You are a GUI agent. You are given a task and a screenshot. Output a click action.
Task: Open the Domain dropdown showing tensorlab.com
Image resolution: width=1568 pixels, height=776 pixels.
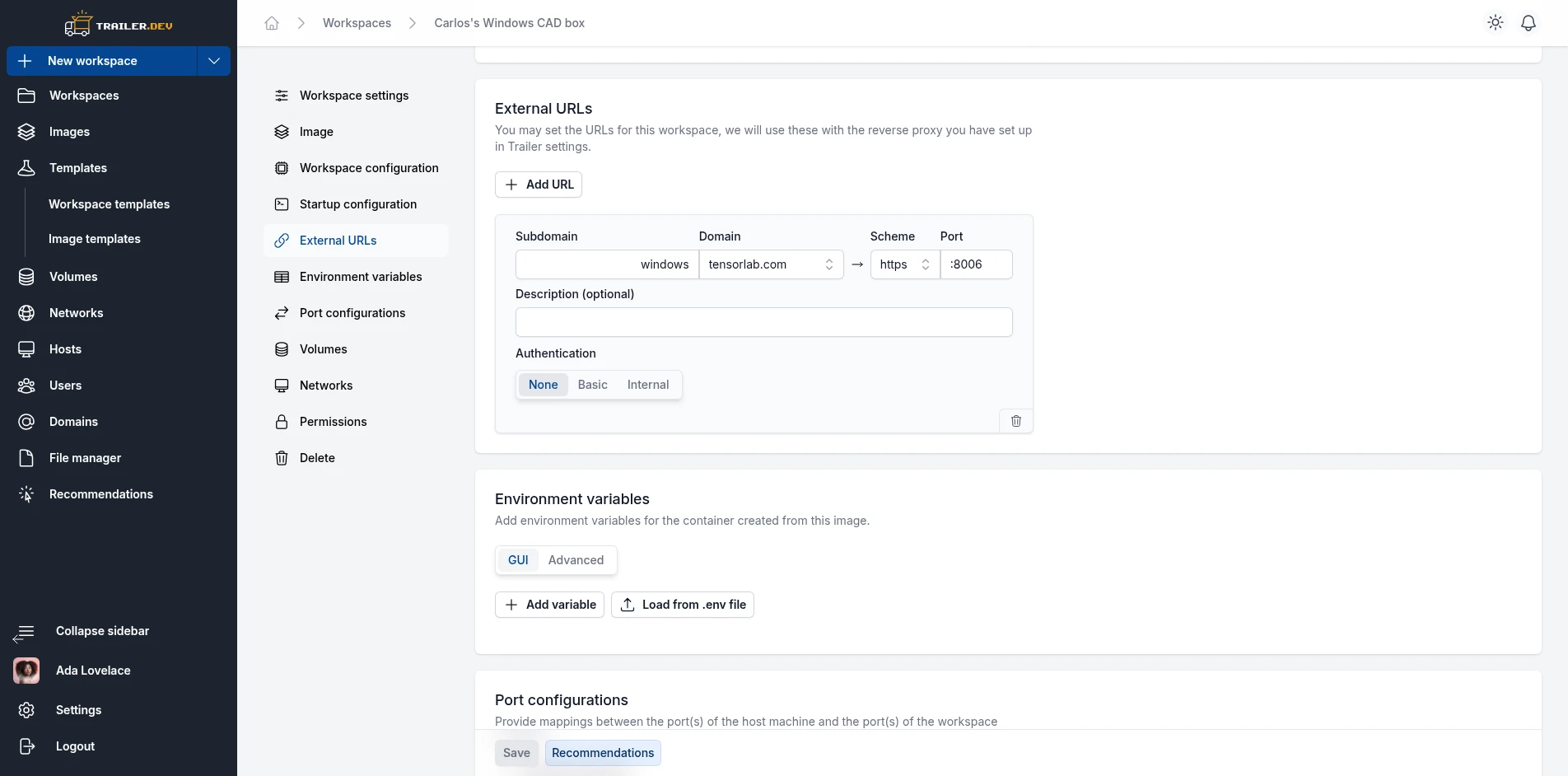(772, 264)
